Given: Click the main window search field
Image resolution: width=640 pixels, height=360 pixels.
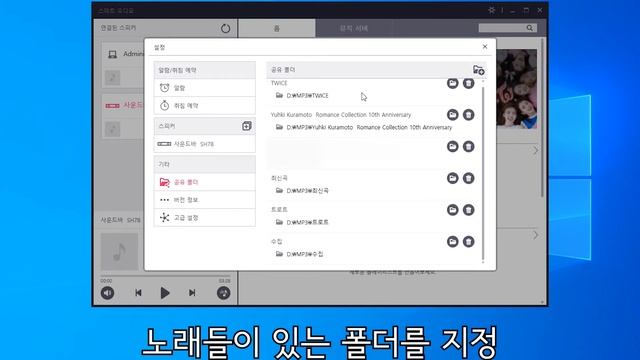Looking at the screenshot, I should [x=507, y=28].
